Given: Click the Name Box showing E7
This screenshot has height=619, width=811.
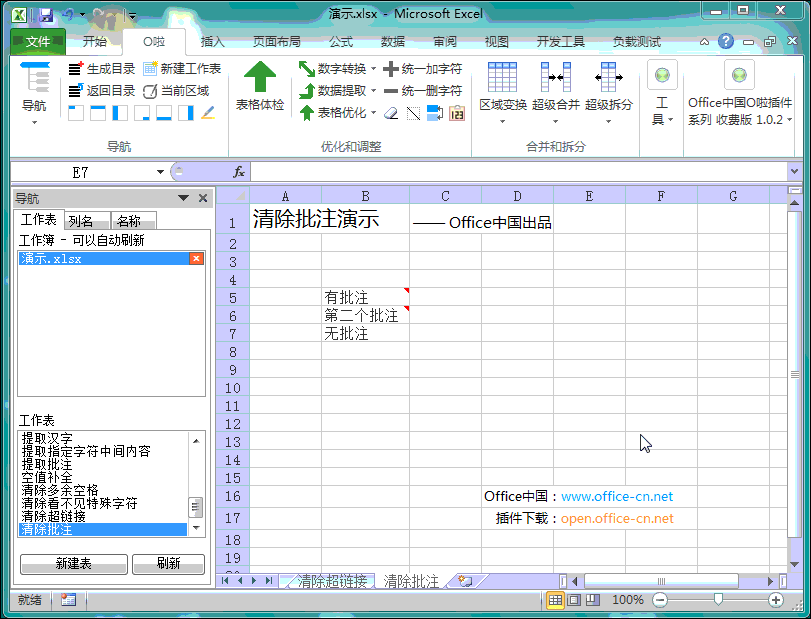Looking at the screenshot, I should point(81,172).
